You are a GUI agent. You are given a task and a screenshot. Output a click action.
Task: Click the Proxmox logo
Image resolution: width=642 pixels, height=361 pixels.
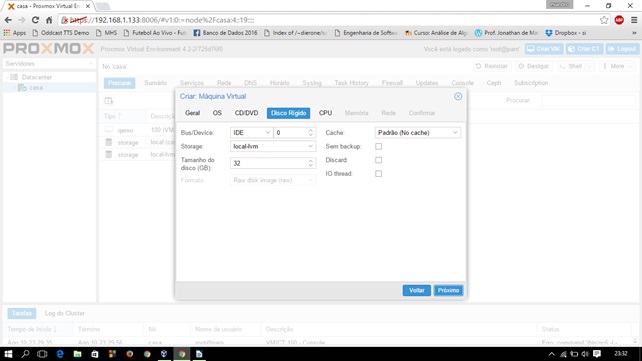click(x=49, y=49)
